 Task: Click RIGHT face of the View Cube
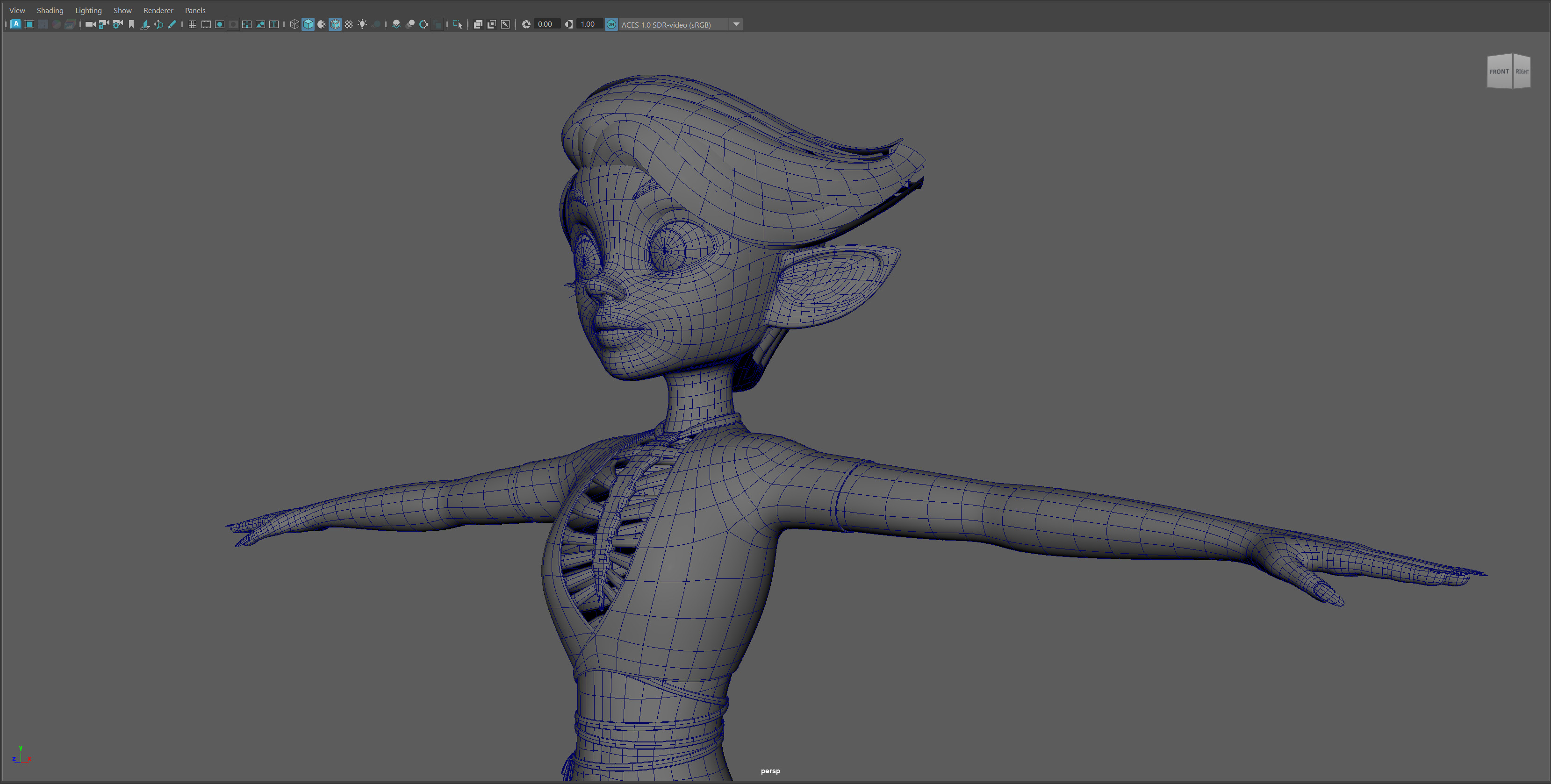(1522, 71)
